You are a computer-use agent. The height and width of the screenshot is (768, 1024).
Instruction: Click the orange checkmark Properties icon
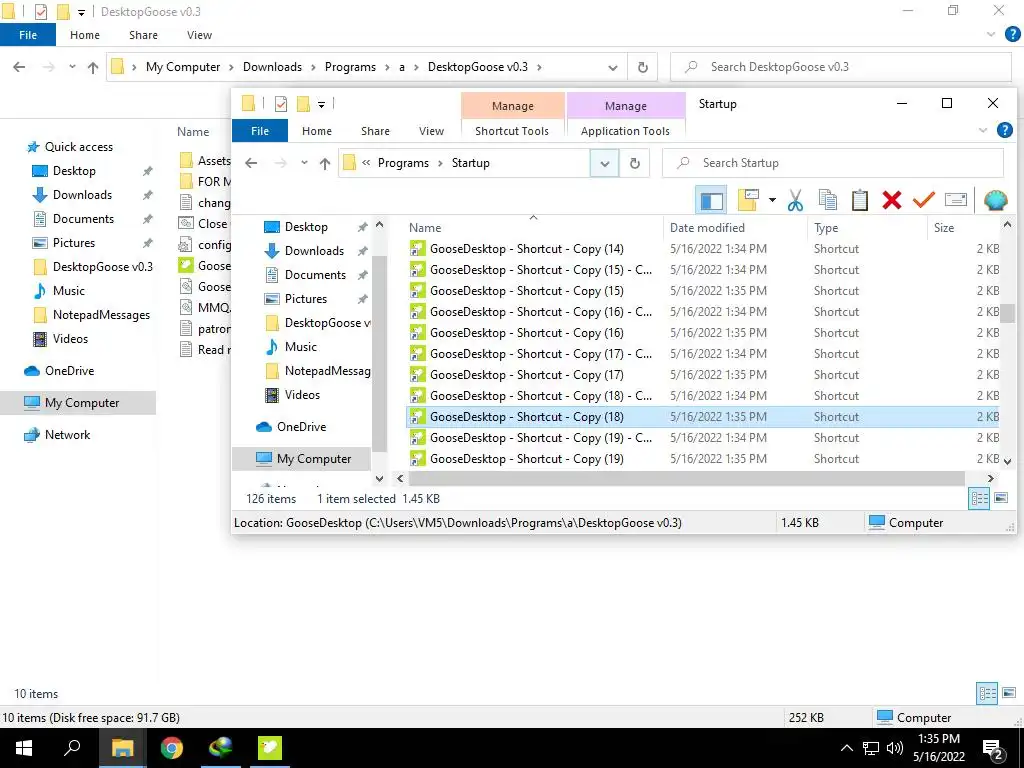point(923,200)
